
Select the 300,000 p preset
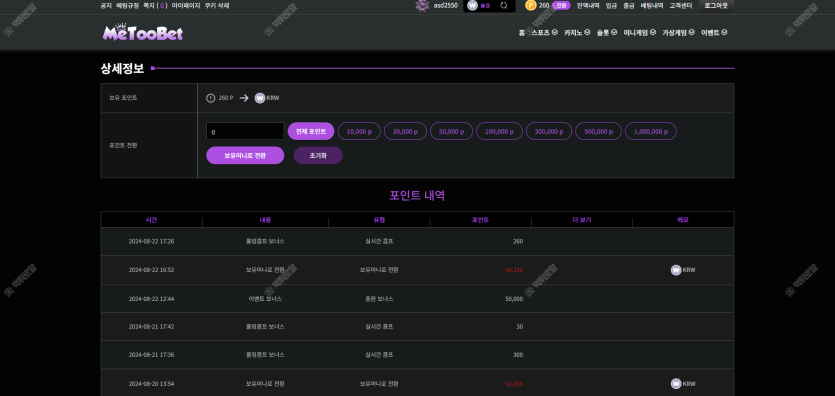pos(549,131)
